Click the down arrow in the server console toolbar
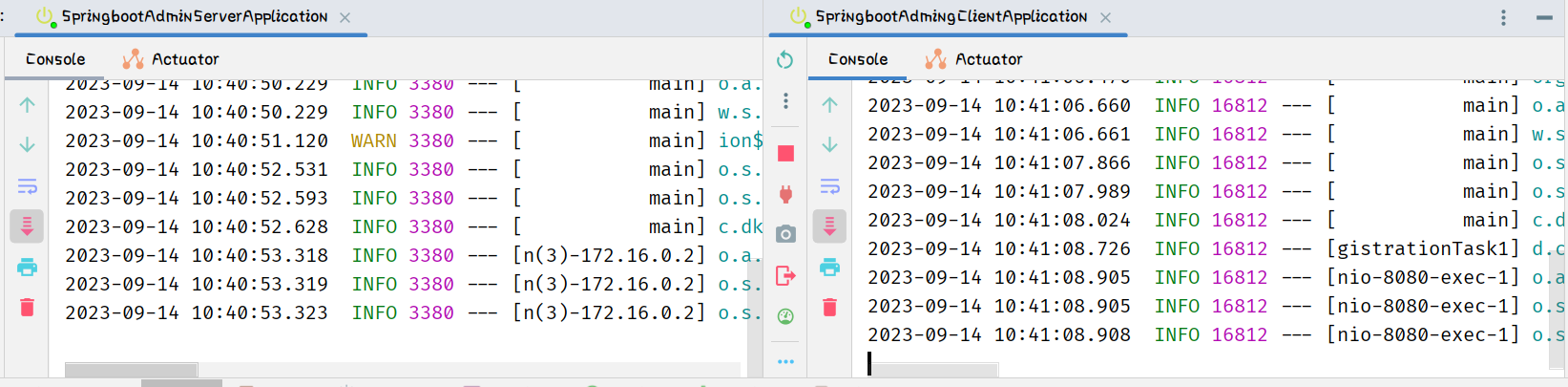This screenshot has width=1568, height=387. coord(27,144)
